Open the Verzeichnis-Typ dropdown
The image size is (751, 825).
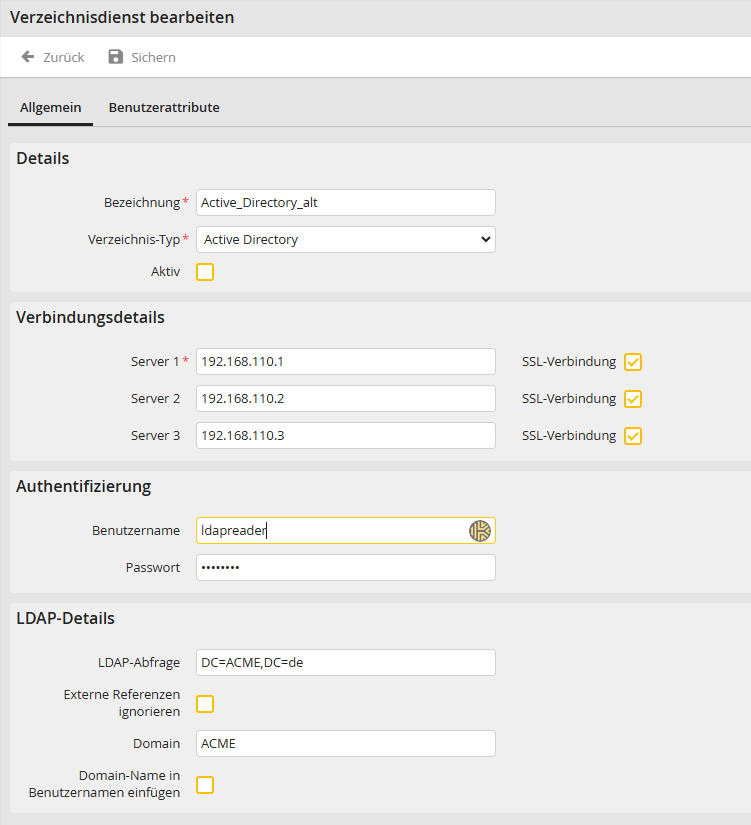click(x=346, y=239)
